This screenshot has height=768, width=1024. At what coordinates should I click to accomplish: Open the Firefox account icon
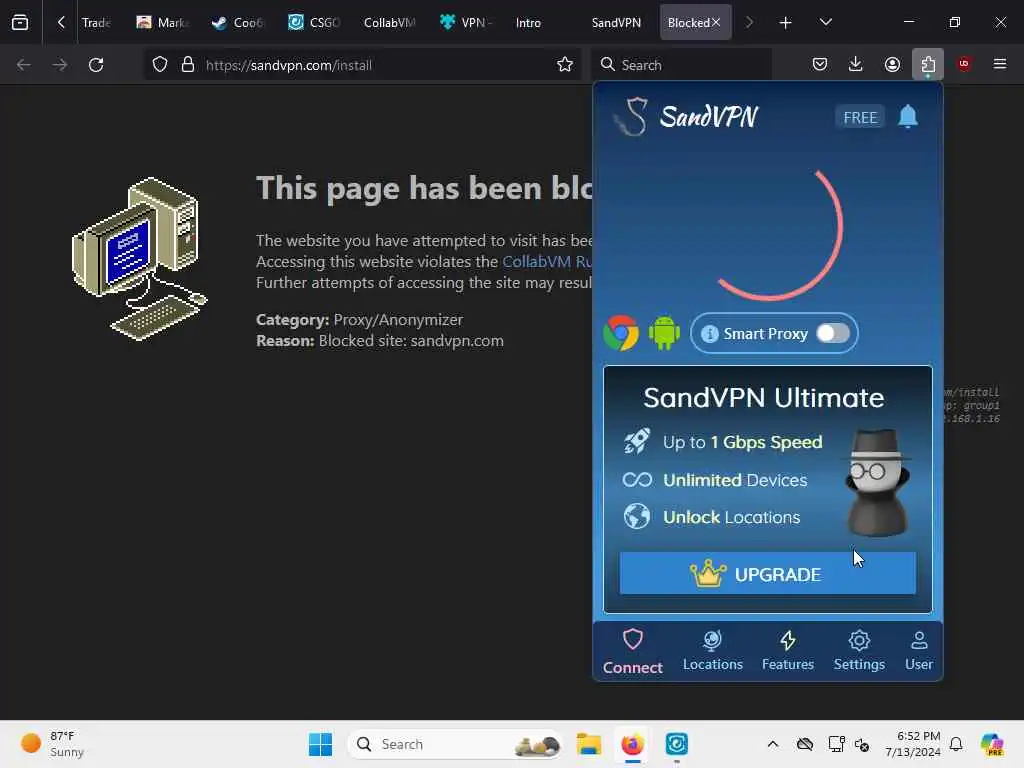tap(892, 64)
